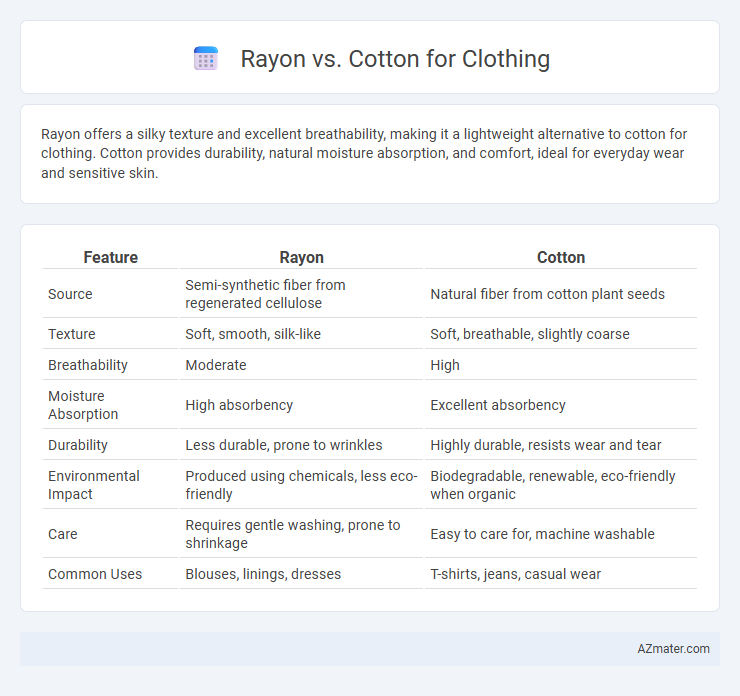Click 'Requires gentle washing, prone to shrinkage' cell
Image resolution: width=740 pixels, height=696 pixels.
pyautogui.click(x=302, y=534)
